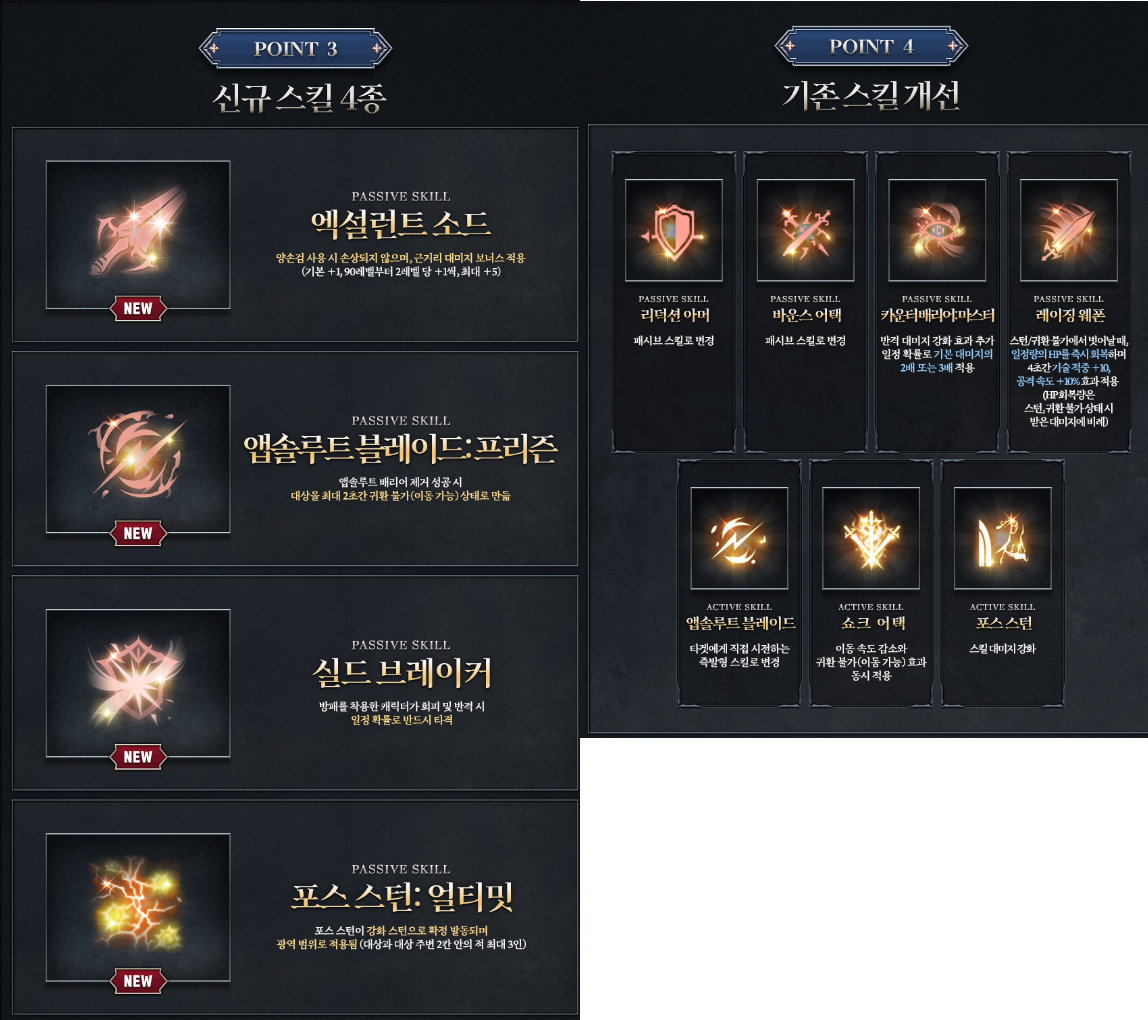
Task: Click the 기존 스킬 개선 heading
Action: pos(871,96)
